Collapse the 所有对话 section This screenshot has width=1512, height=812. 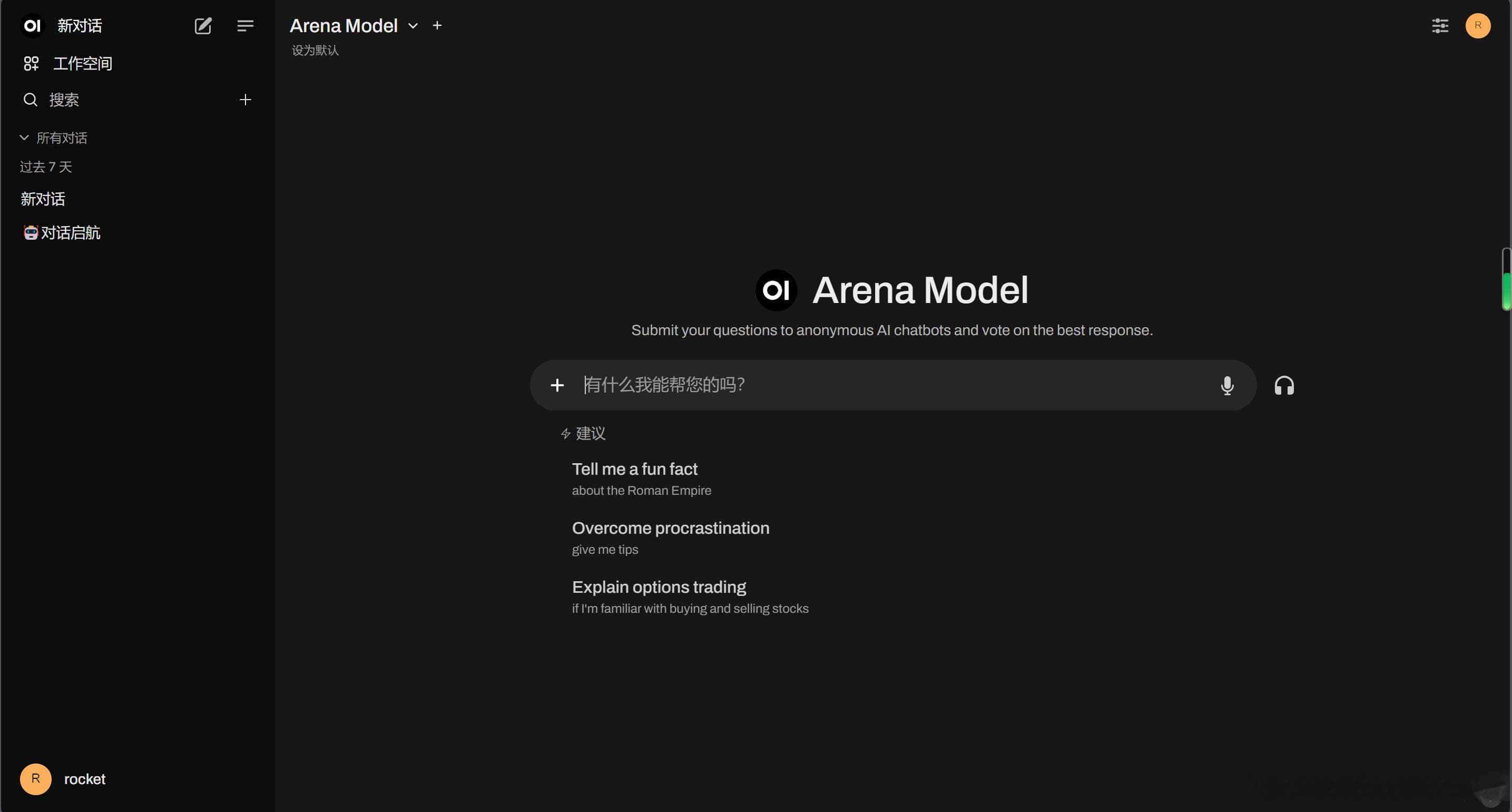53,138
